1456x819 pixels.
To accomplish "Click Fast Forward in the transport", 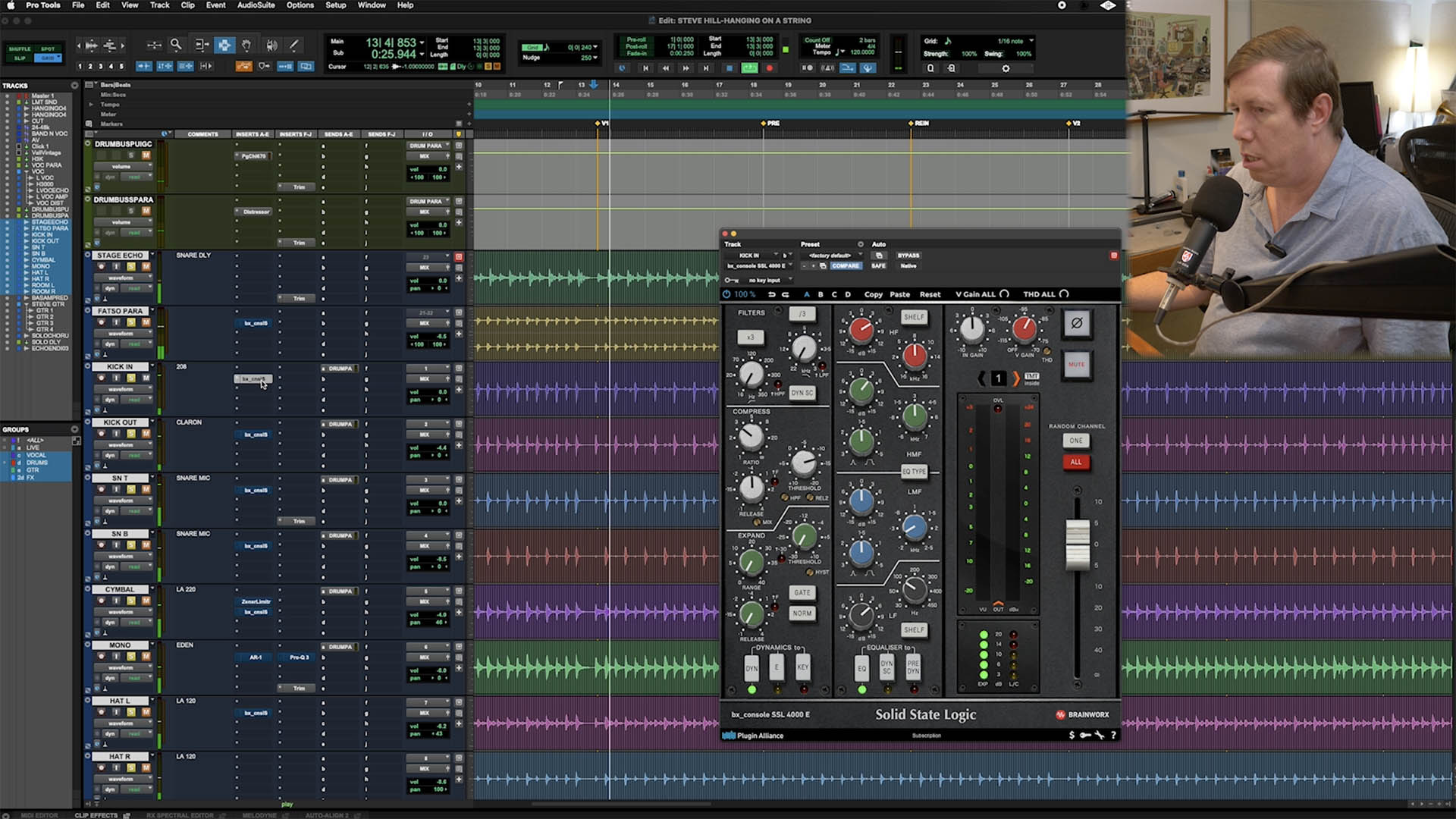I will [x=686, y=68].
